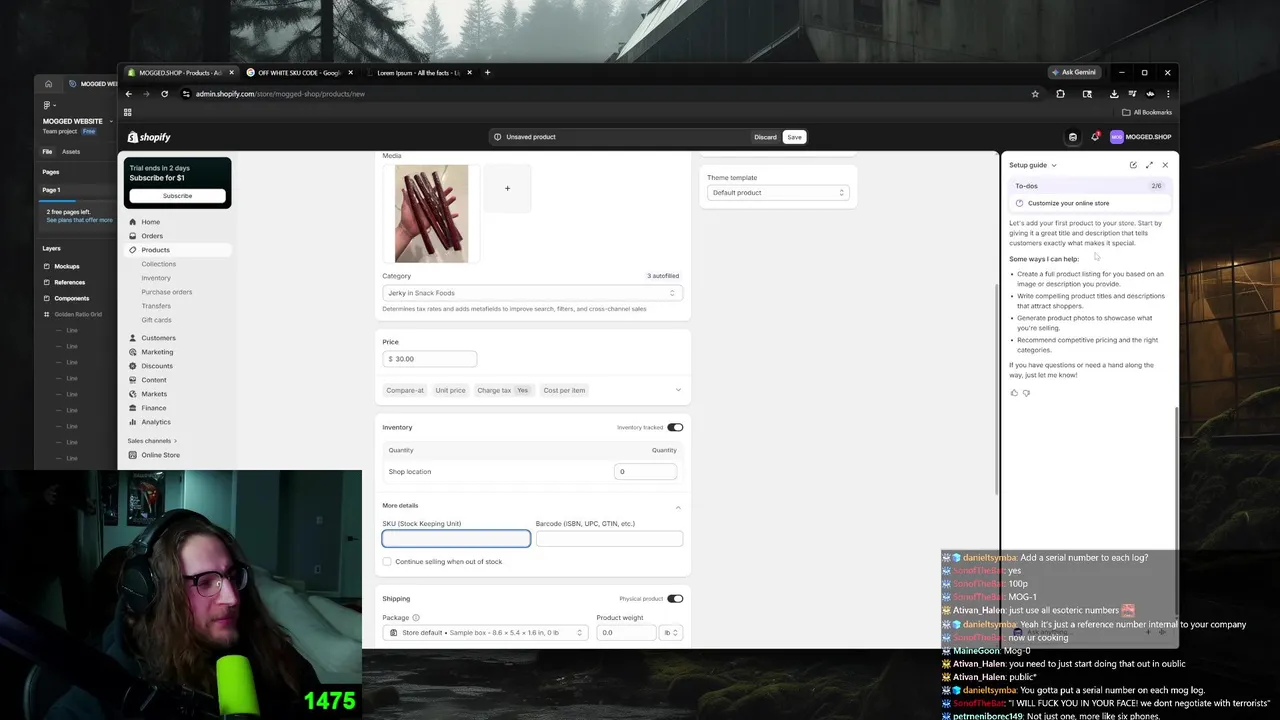The width and height of the screenshot is (1280, 720).
Task: Reload the browser page
Action: tap(164, 94)
